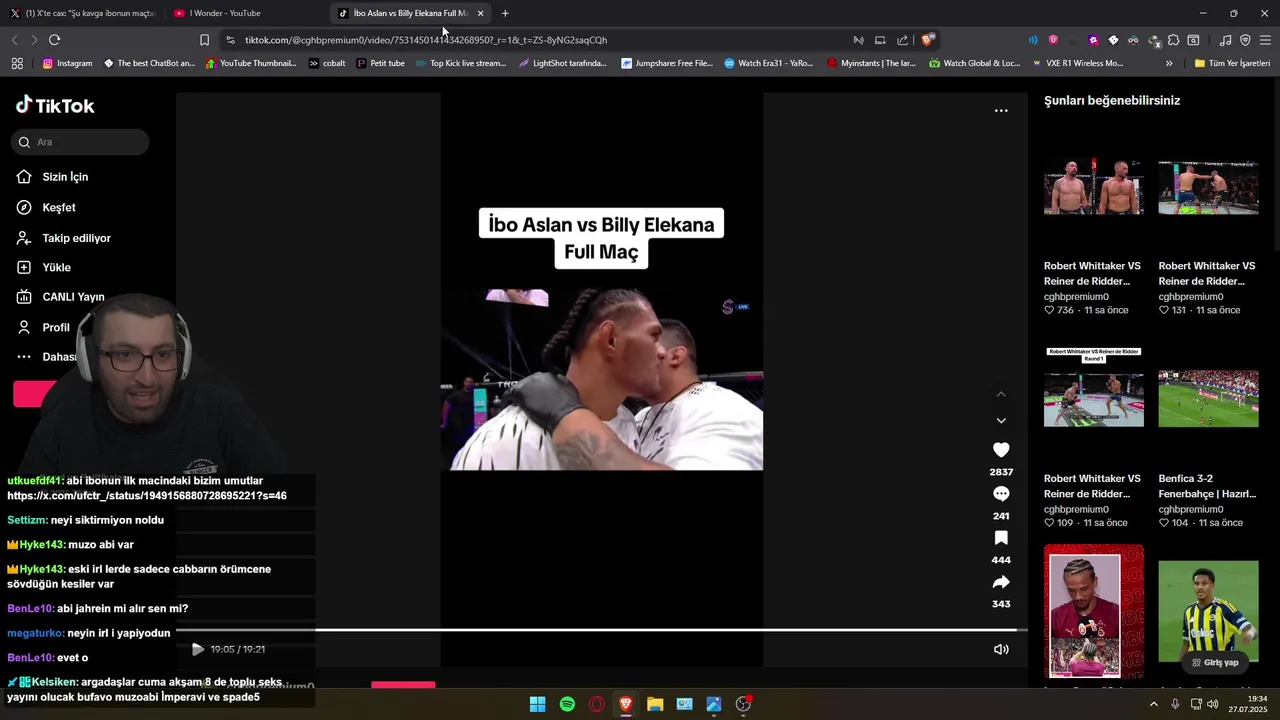Open the Brave VPN shield icon
The image size is (1280, 720).
(x=1245, y=40)
